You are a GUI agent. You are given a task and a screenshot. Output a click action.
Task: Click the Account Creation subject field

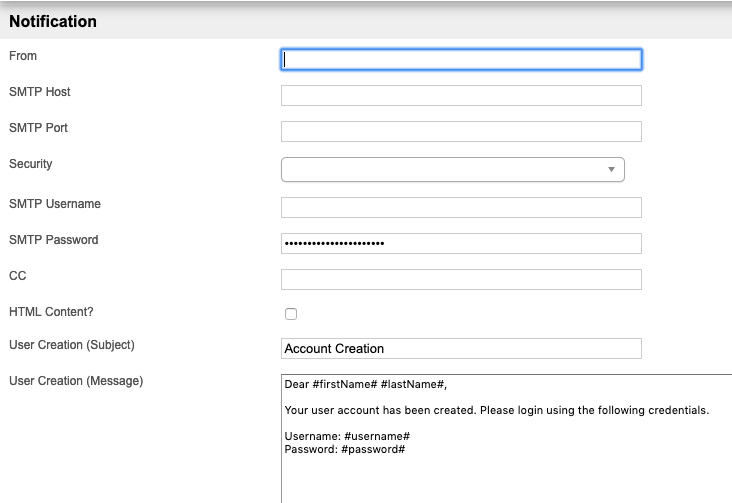(461, 349)
